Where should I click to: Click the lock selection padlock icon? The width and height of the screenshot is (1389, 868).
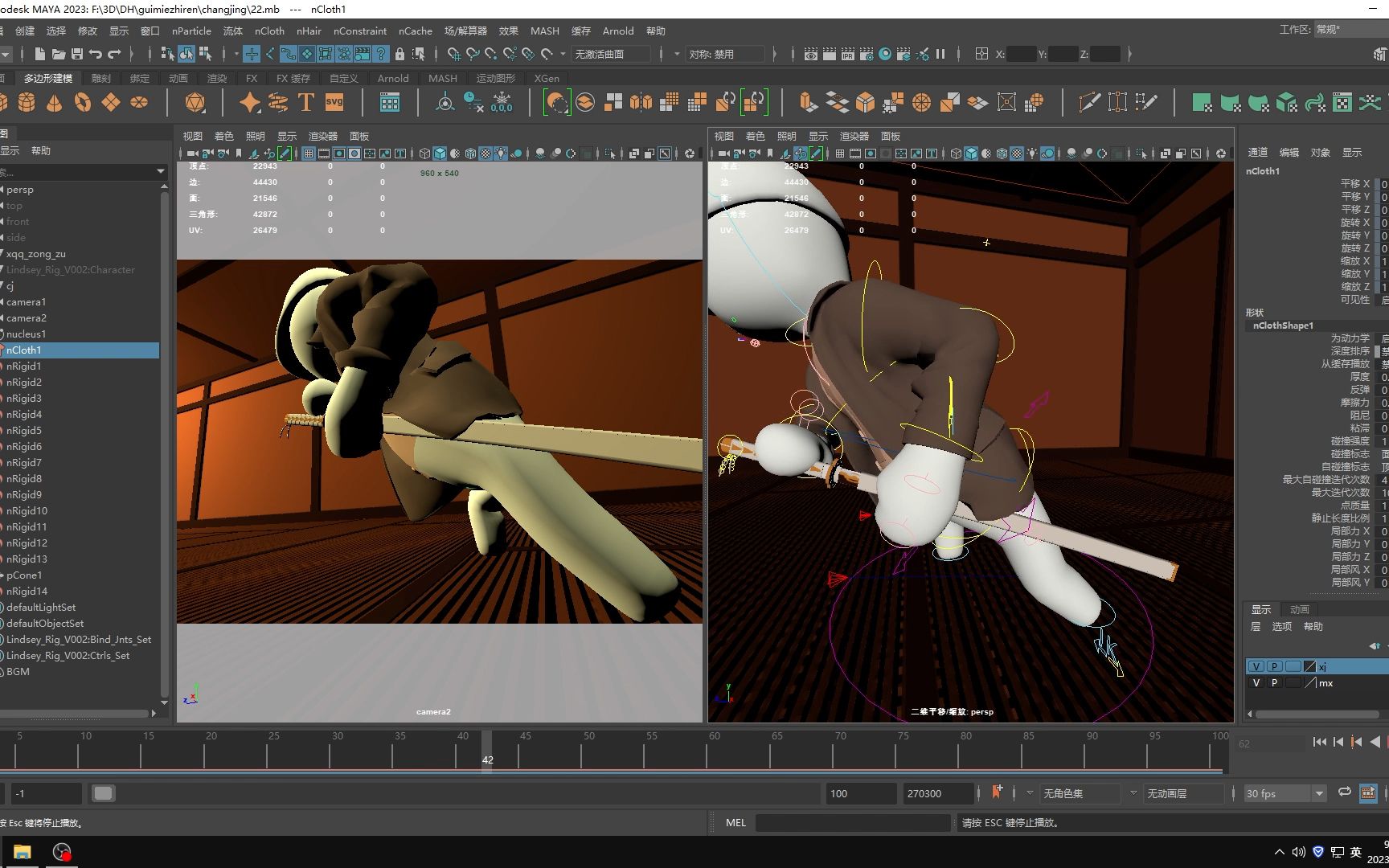point(399,54)
